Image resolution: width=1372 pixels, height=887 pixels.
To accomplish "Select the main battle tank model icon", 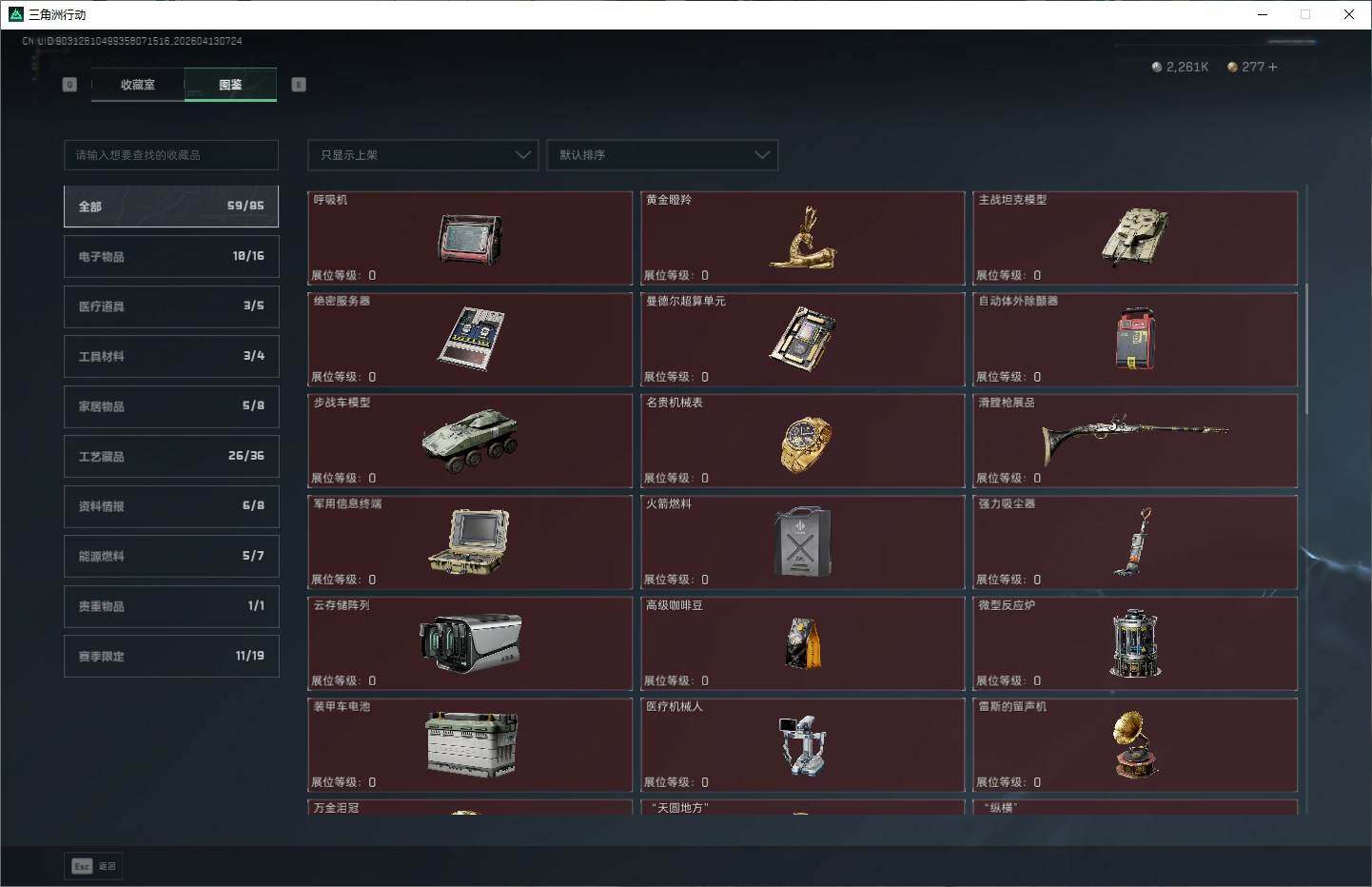I will tap(1134, 237).
